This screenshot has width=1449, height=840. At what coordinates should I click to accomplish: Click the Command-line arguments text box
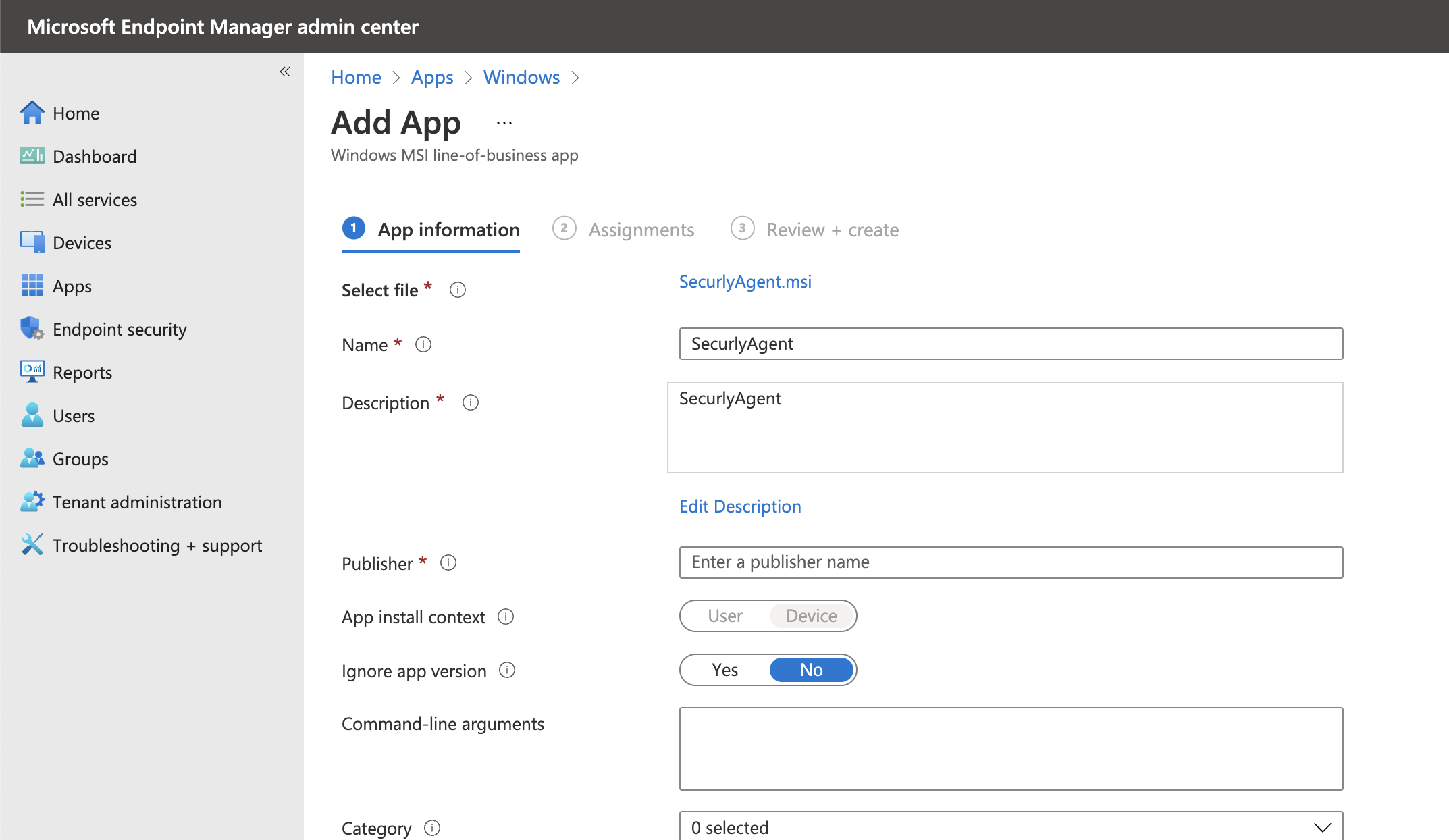coord(1011,748)
